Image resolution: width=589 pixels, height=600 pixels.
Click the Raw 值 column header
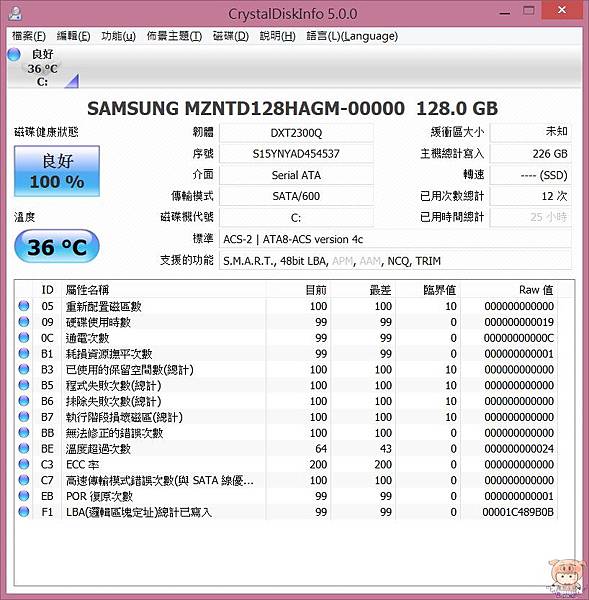point(509,290)
